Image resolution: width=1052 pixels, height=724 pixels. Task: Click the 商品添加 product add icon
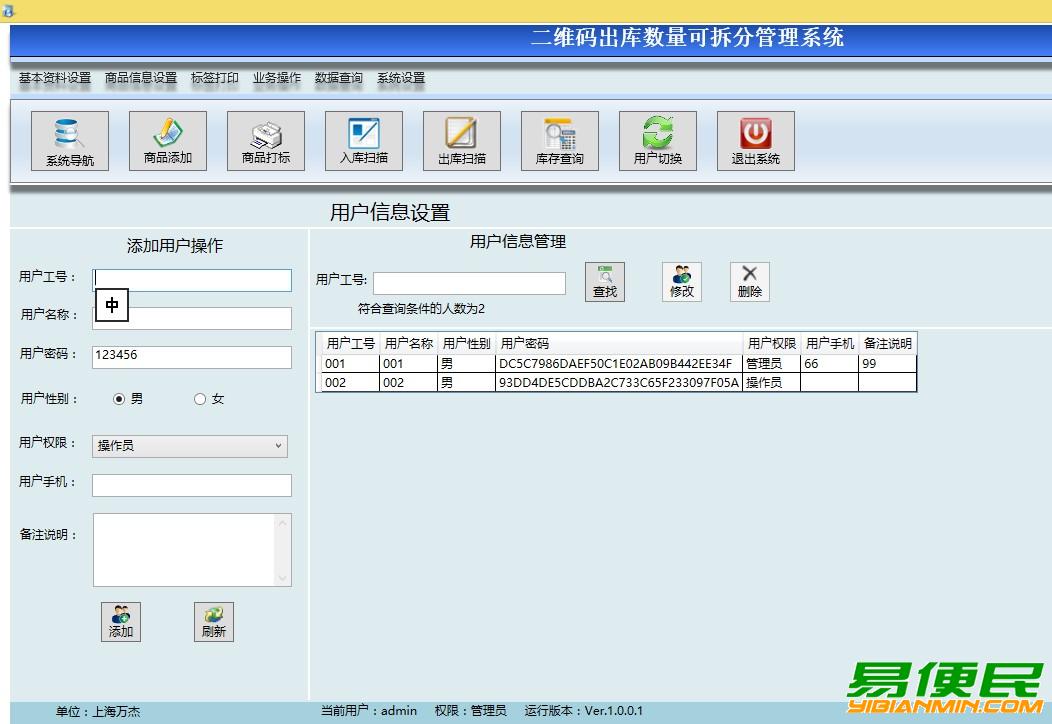coord(167,141)
